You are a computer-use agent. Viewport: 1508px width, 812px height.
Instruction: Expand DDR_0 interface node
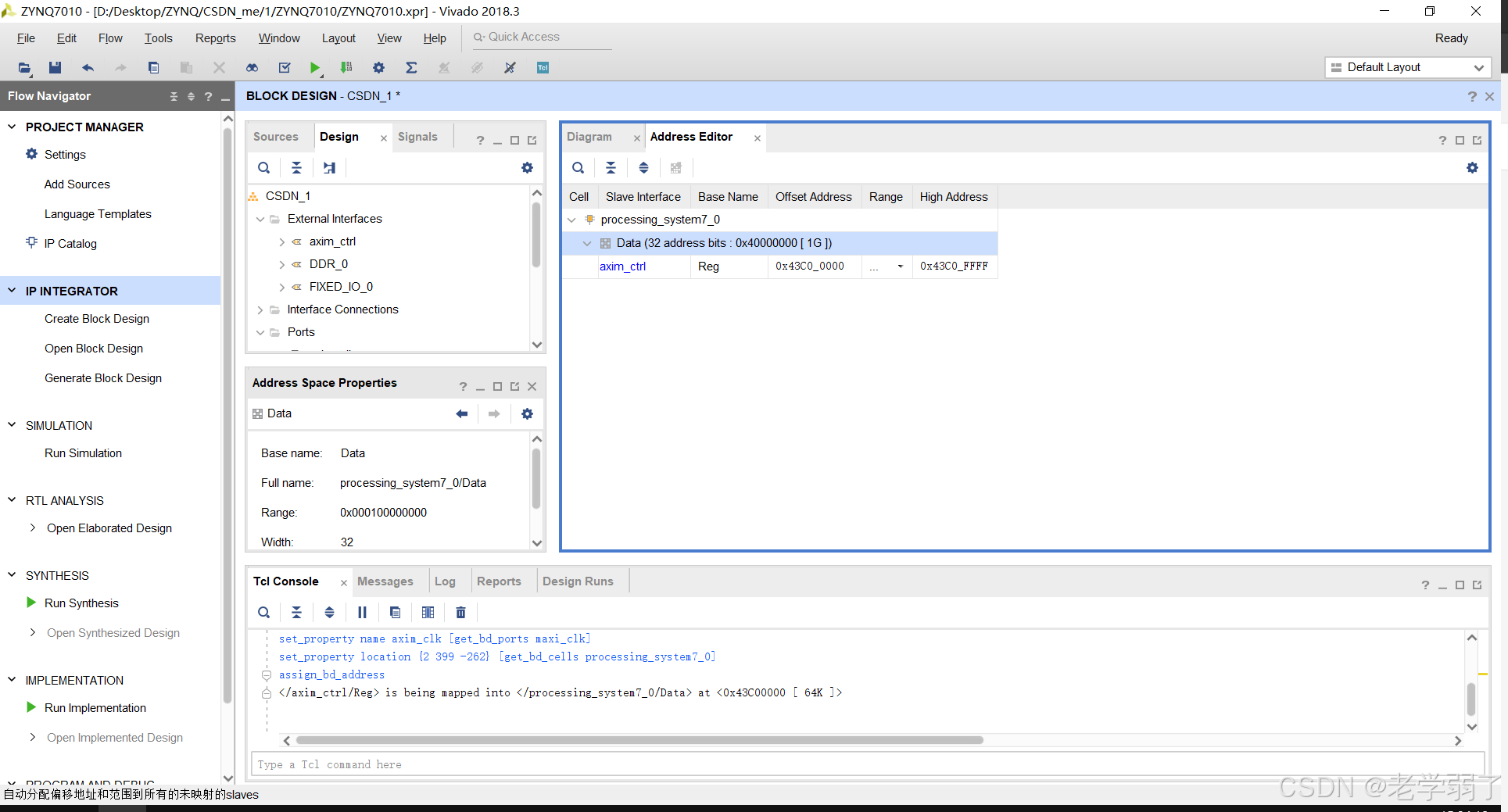point(281,265)
